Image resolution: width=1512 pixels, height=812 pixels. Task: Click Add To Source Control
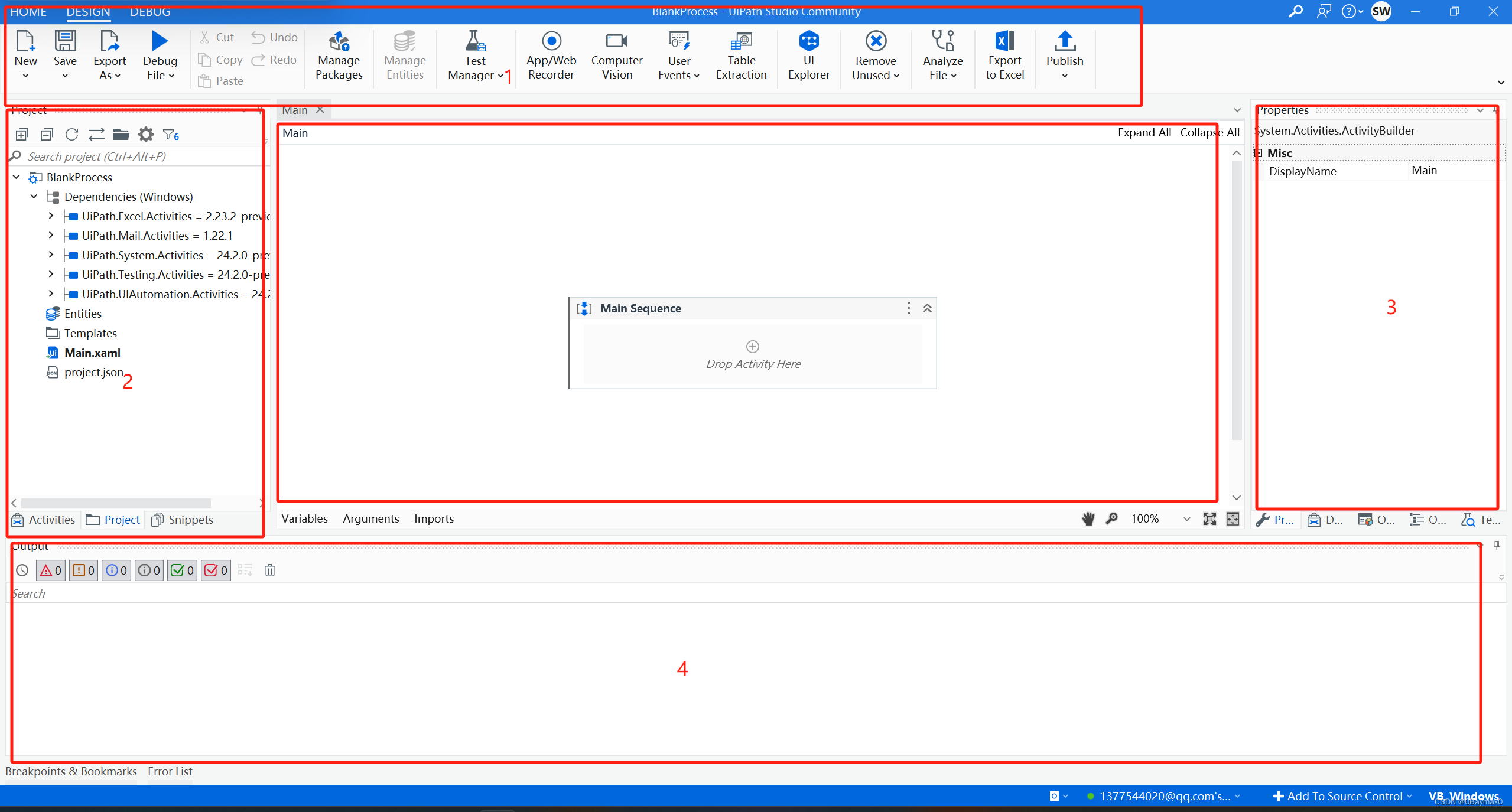1342,796
